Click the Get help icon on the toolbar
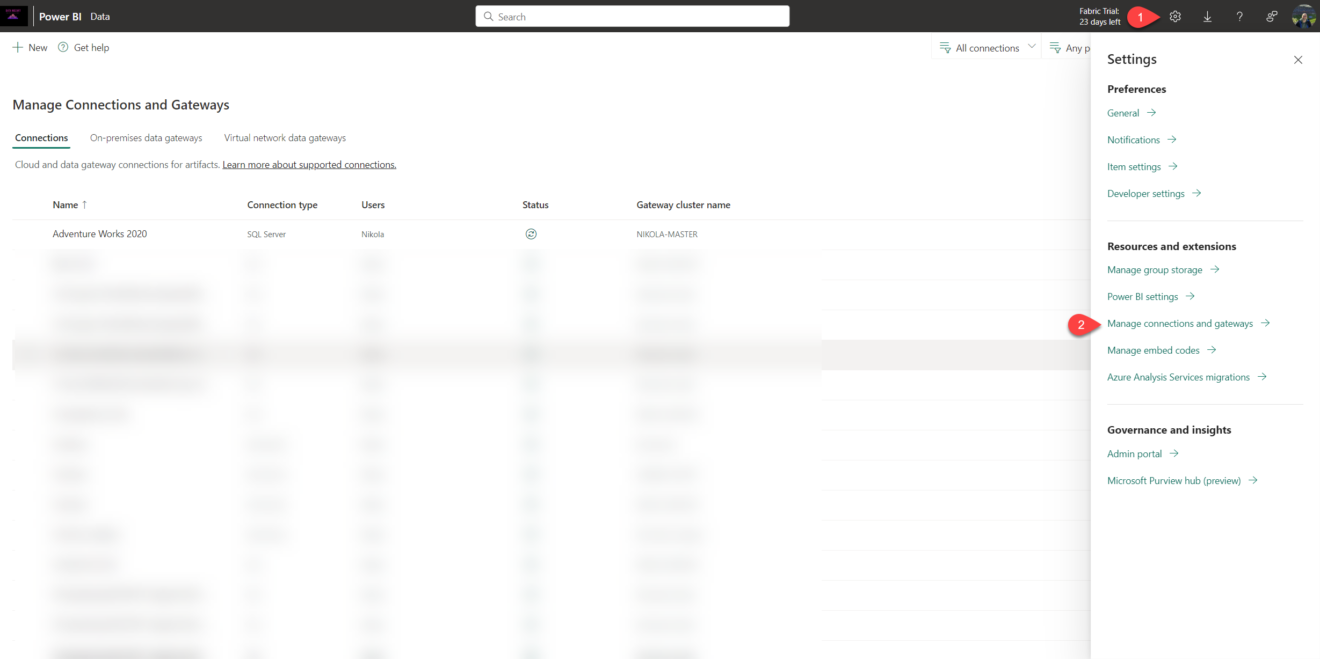The height and width of the screenshot is (659, 1320). tap(61, 46)
